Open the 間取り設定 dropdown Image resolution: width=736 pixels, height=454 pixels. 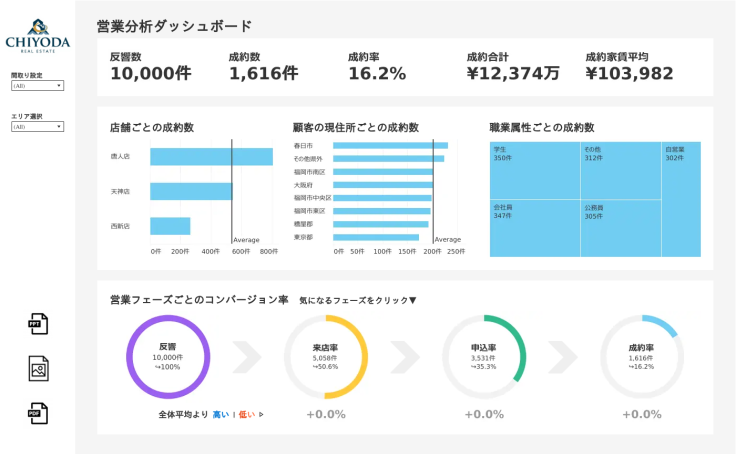click(38, 86)
